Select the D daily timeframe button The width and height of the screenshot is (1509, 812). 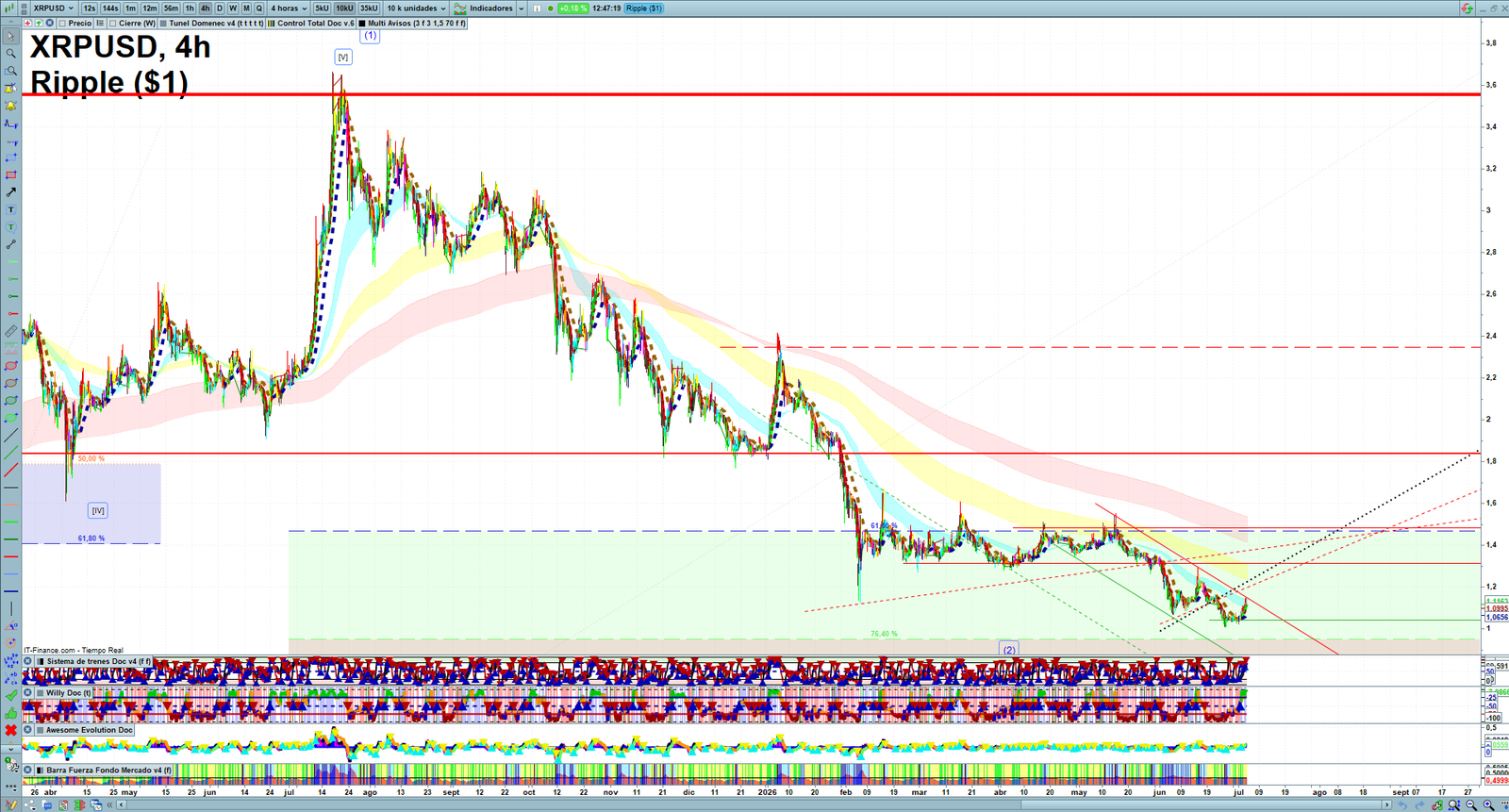click(x=220, y=8)
